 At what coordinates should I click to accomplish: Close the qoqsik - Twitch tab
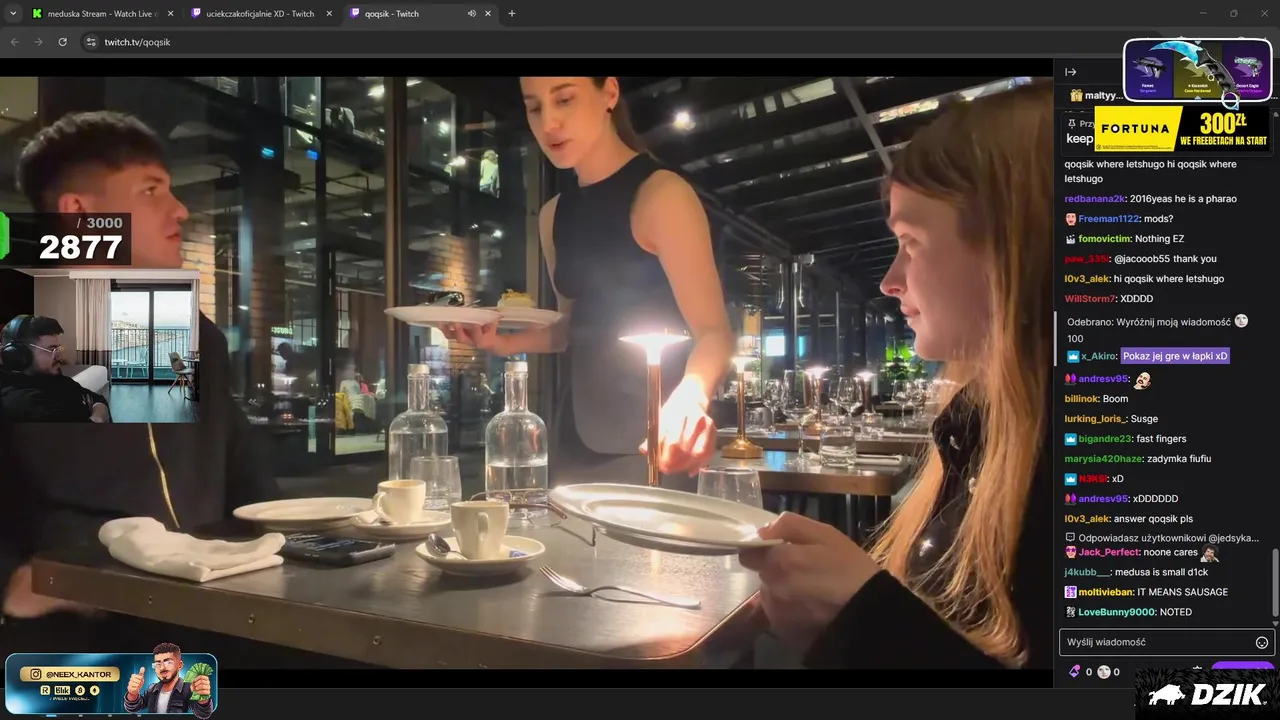coord(488,14)
